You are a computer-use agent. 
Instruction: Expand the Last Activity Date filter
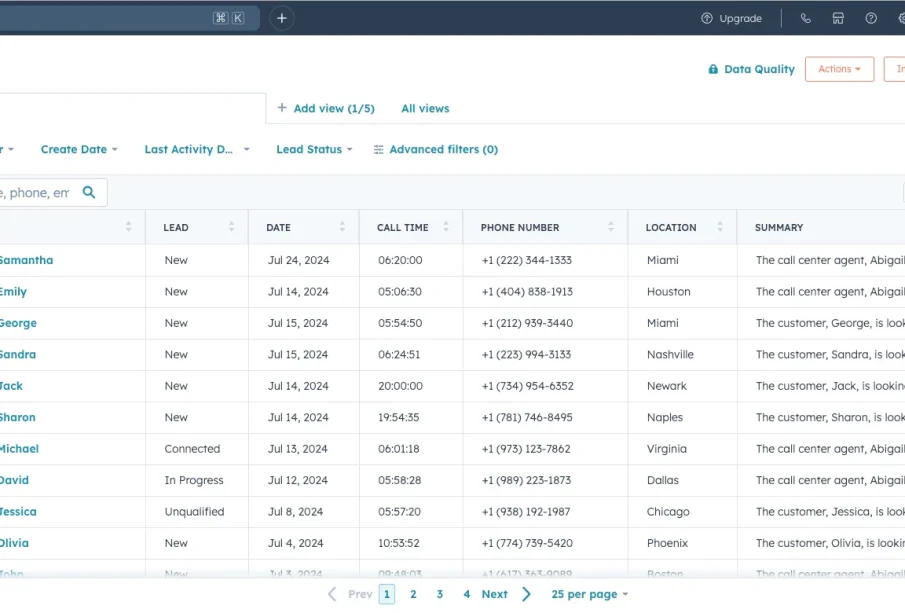coord(197,149)
